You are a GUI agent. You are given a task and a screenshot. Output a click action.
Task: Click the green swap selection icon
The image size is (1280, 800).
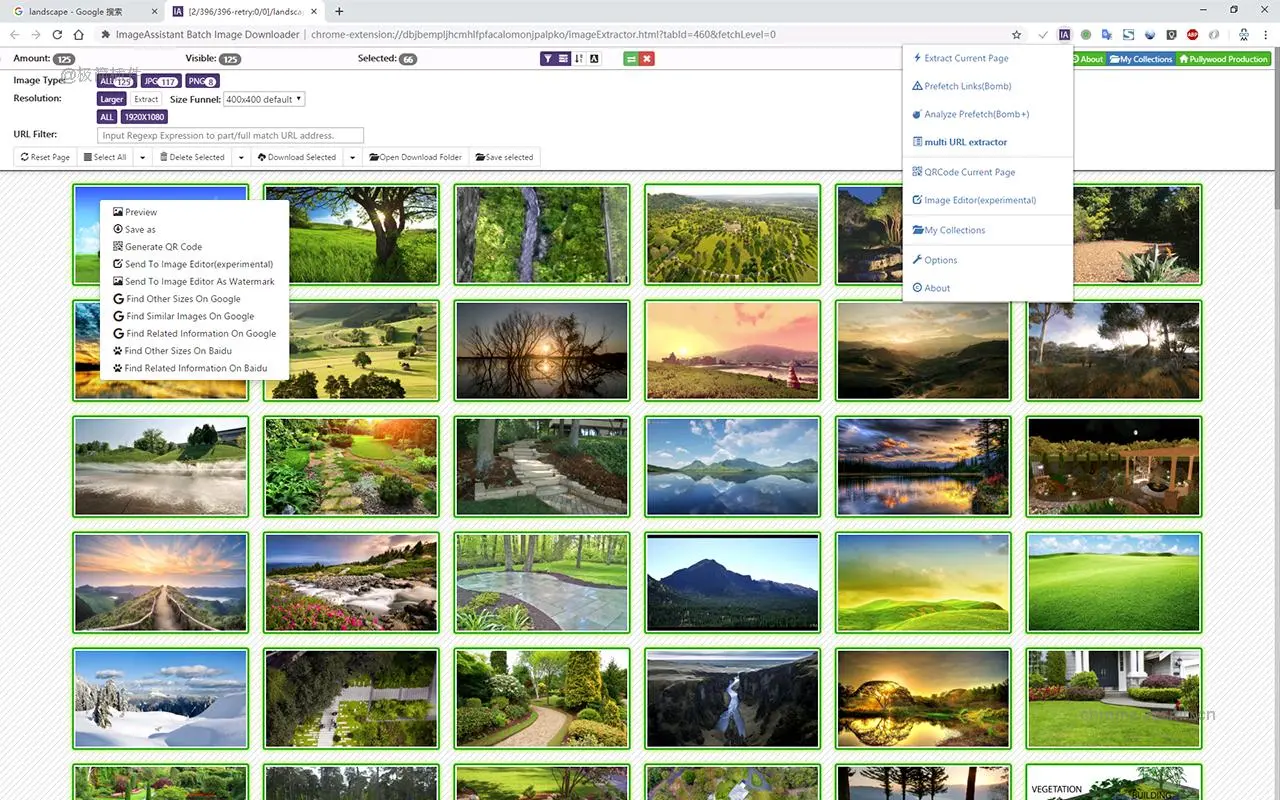point(630,58)
